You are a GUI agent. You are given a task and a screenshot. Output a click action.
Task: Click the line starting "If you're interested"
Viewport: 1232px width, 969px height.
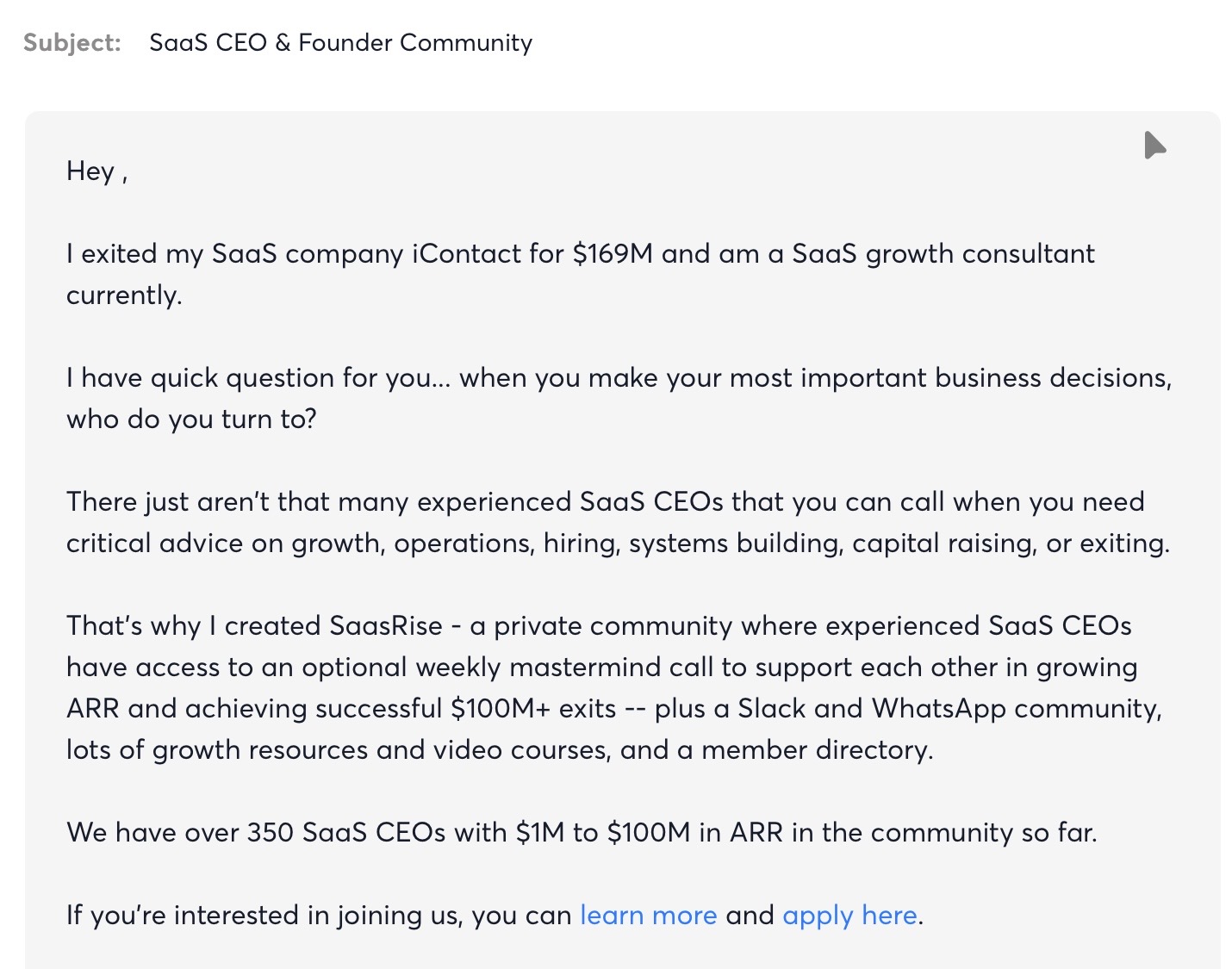coord(495,915)
